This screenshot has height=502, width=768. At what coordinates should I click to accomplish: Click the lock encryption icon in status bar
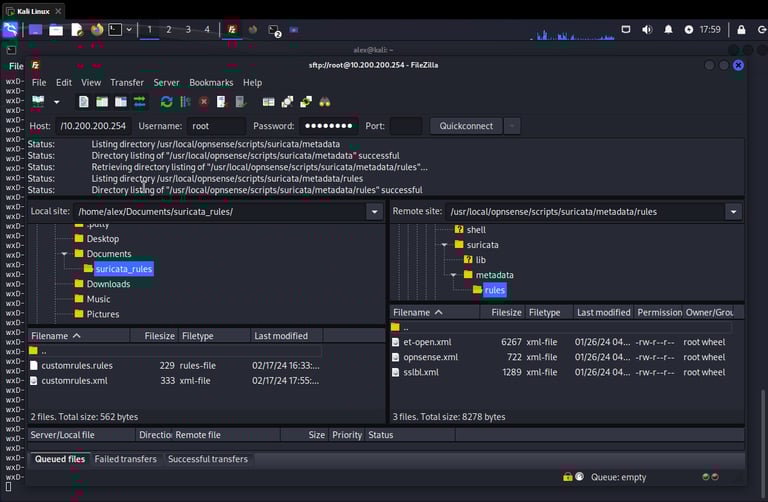(x=567, y=477)
